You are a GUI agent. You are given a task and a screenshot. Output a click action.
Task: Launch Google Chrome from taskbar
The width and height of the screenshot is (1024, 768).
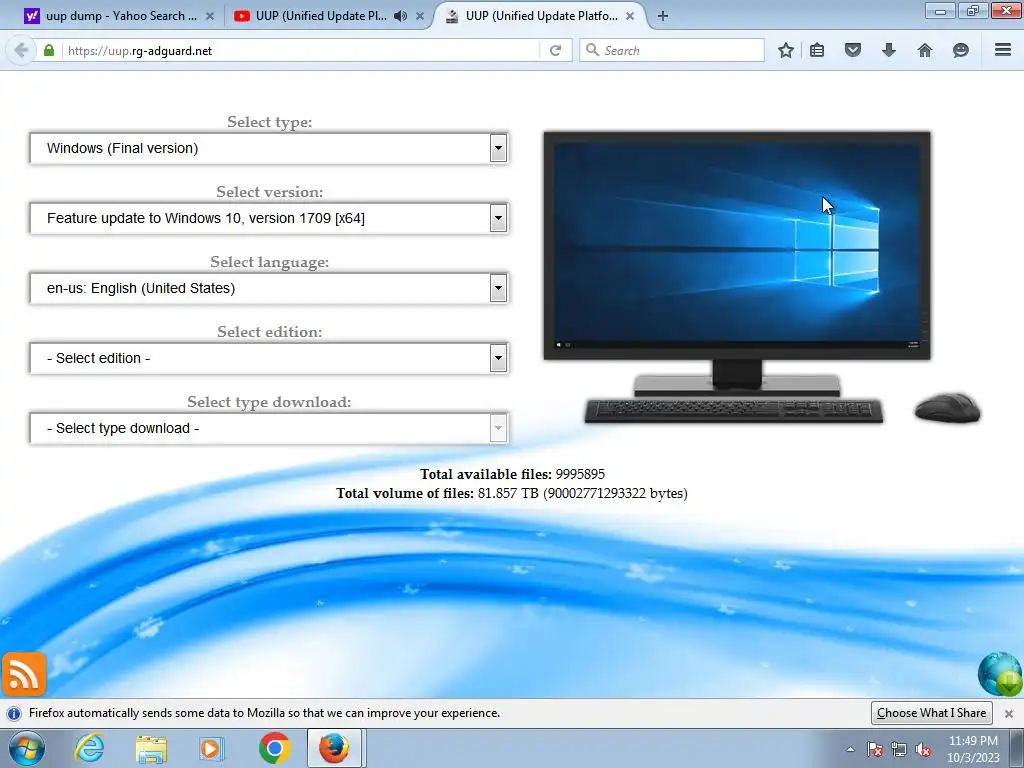tap(274, 748)
